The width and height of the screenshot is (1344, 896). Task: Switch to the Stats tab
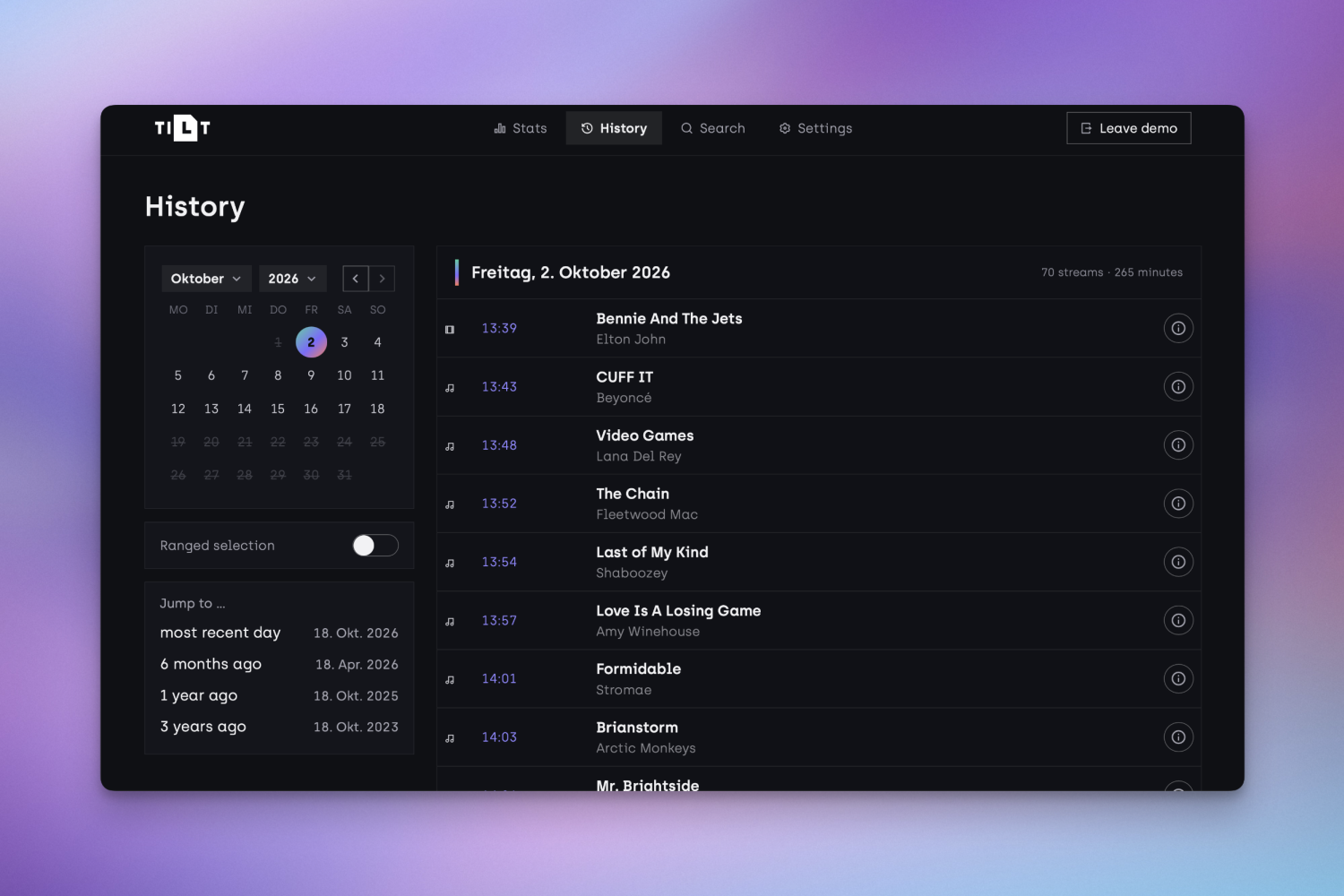tap(521, 128)
